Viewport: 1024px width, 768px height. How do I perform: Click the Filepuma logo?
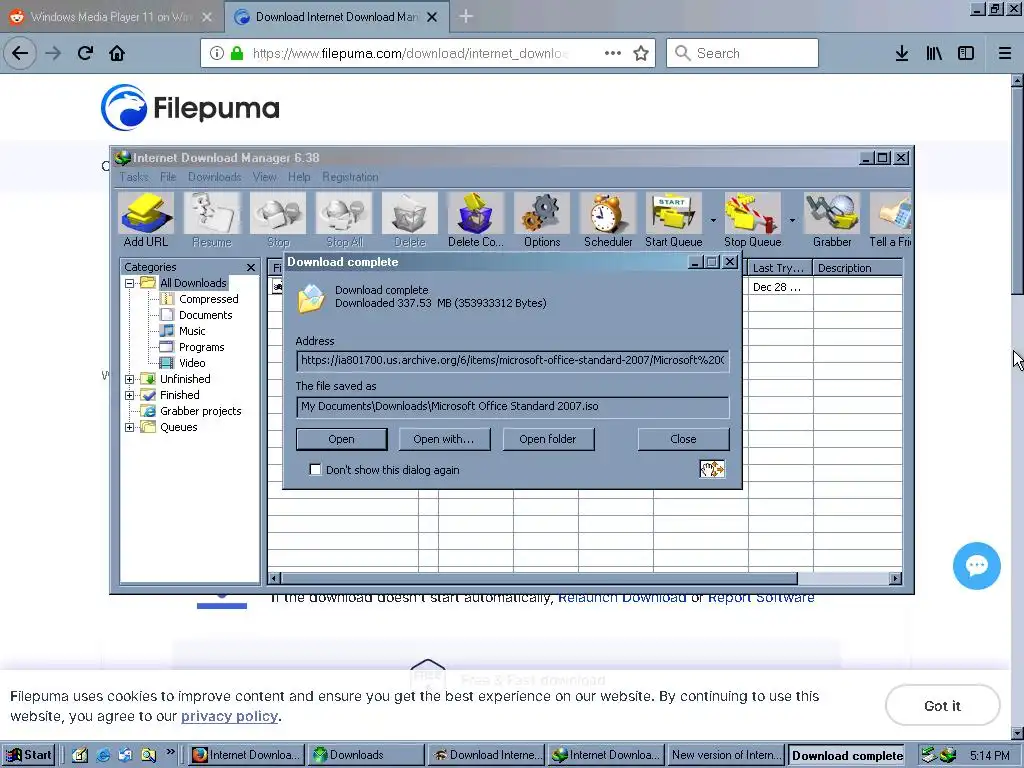(x=190, y=108)
